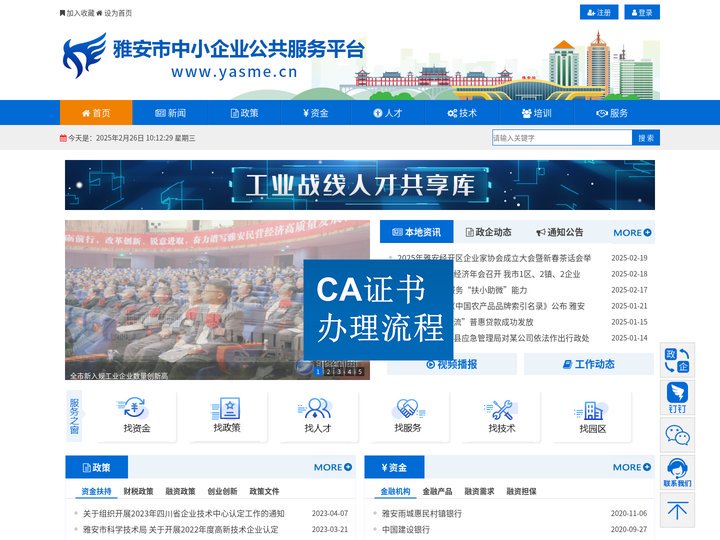720x540 pixels.
Task: Open the top navigation 资金 menu item
Action: [x=315, y=113]
